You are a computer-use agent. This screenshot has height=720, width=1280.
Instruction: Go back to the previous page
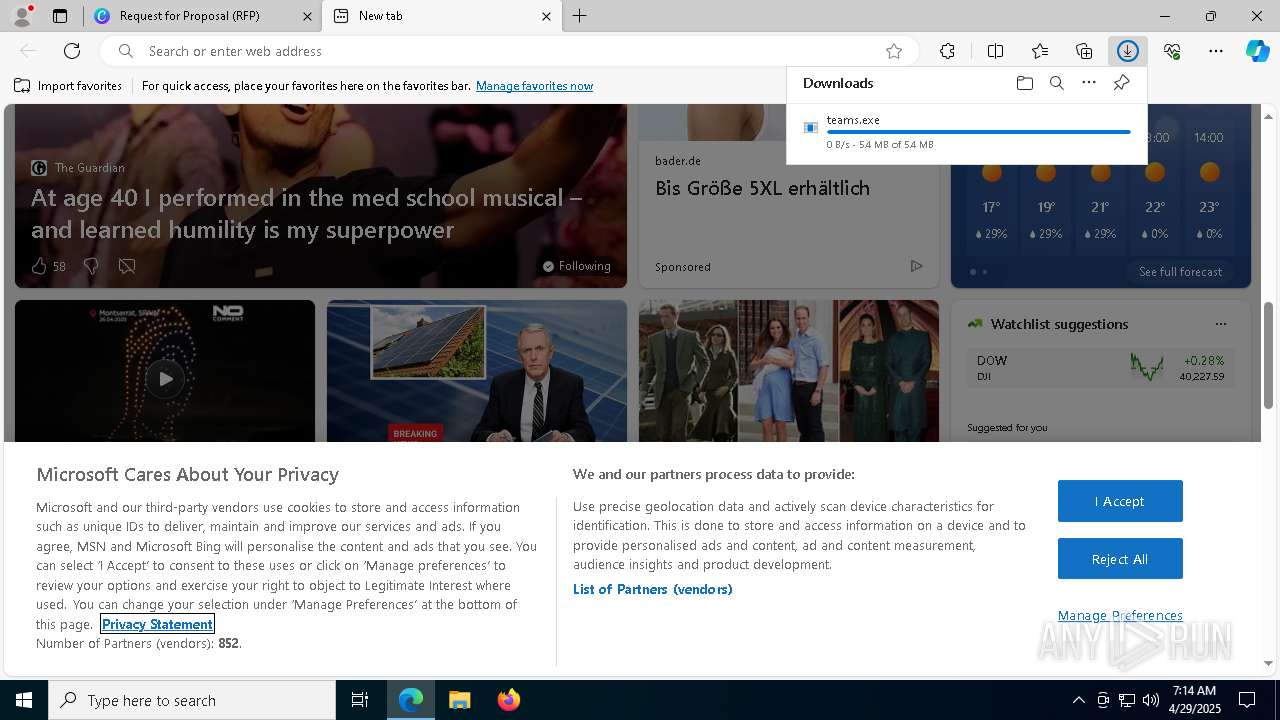(28, 51)
